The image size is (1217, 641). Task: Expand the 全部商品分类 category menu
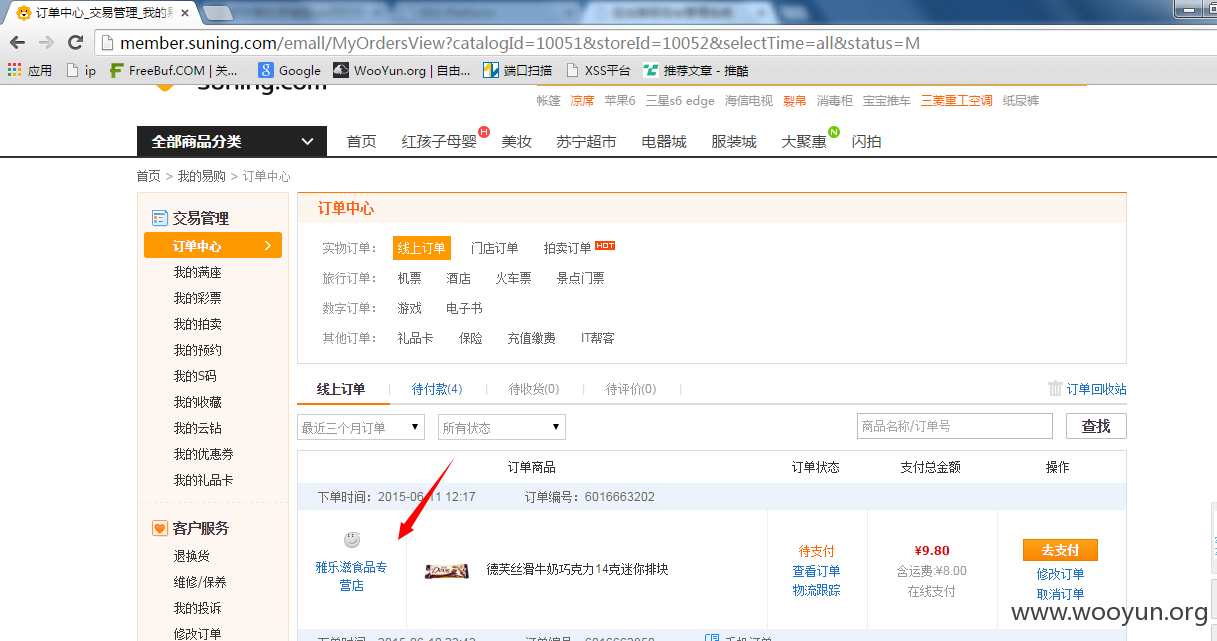coord(232,141)
